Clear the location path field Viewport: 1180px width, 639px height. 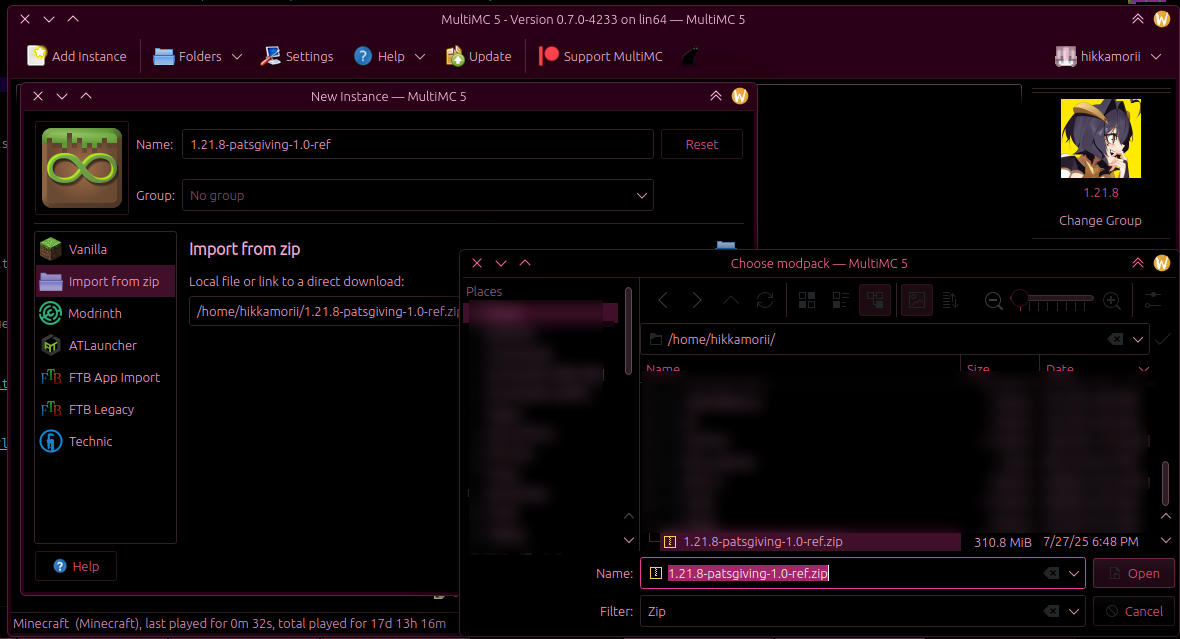[1115, 339]
